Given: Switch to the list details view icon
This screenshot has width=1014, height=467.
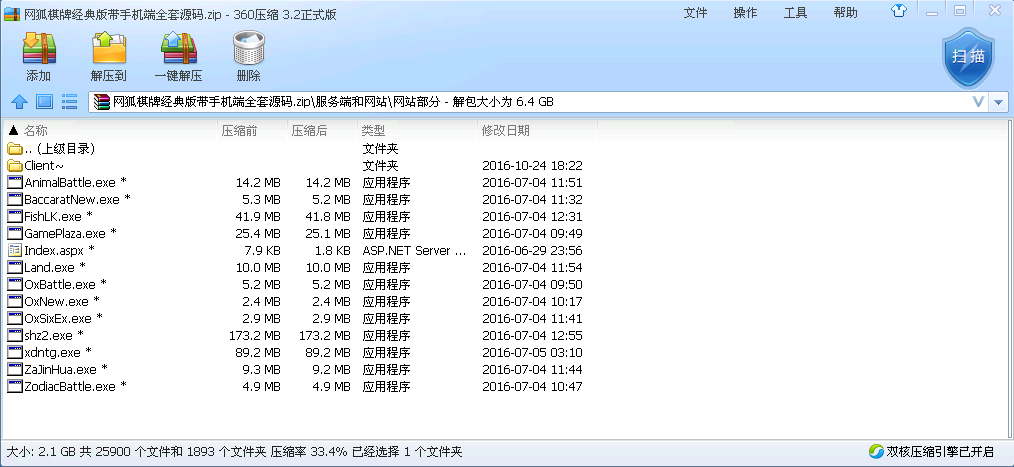Looking at the screenshot, I should (x=69, y=101).
